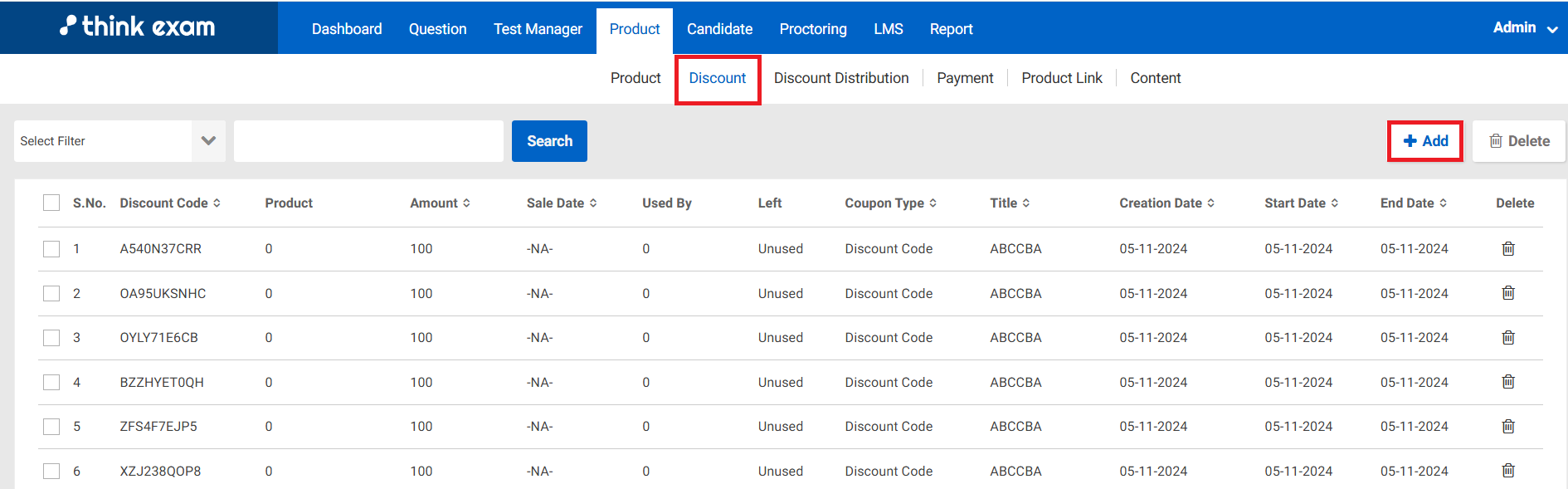The height and width of the screenshot is (489, 1568).
Task: Delete discount code A540N37CRR via trash icon
Action: [x=1508, y=249]
